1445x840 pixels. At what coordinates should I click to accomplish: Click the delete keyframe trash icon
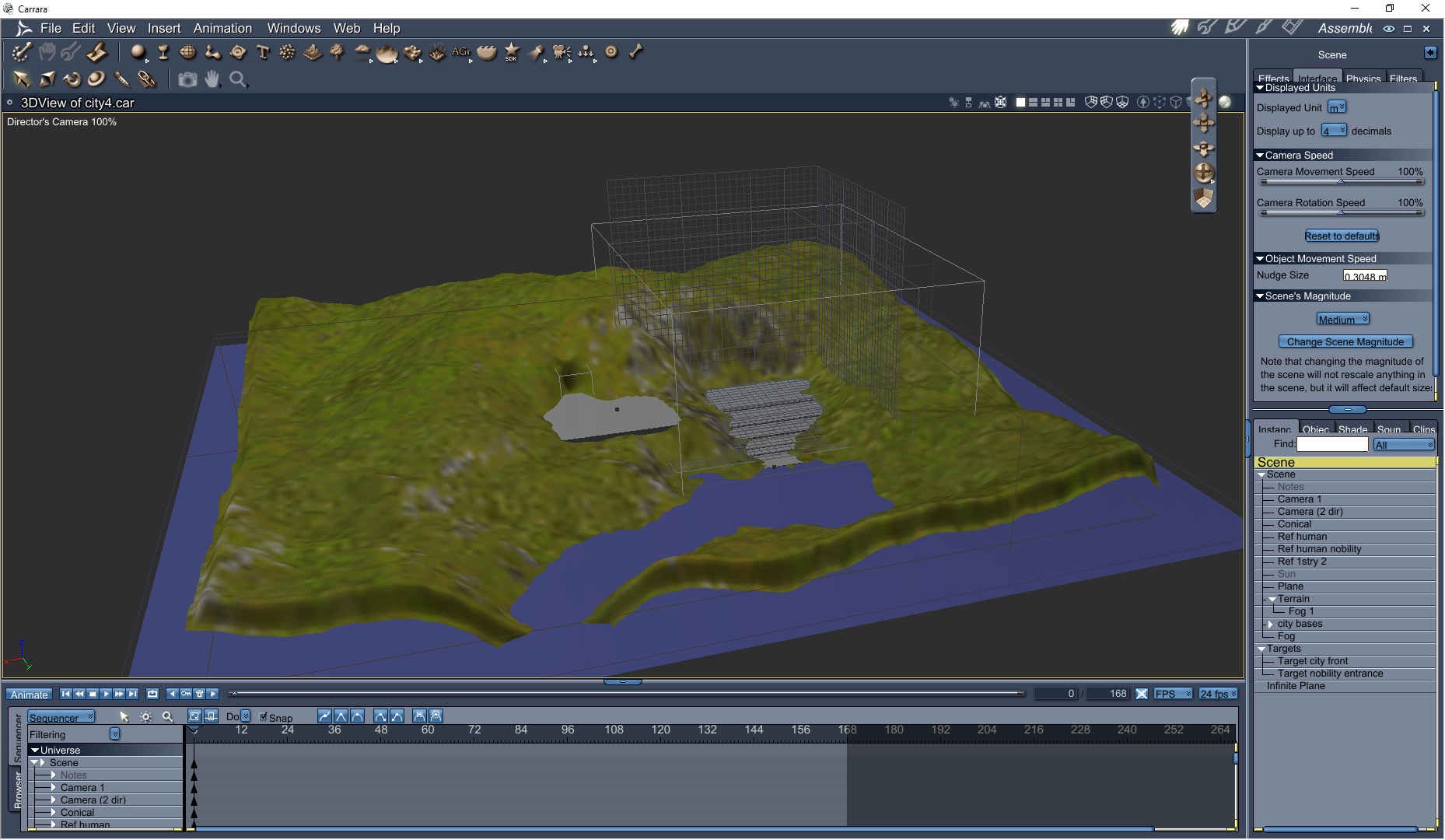click(199, 694)
